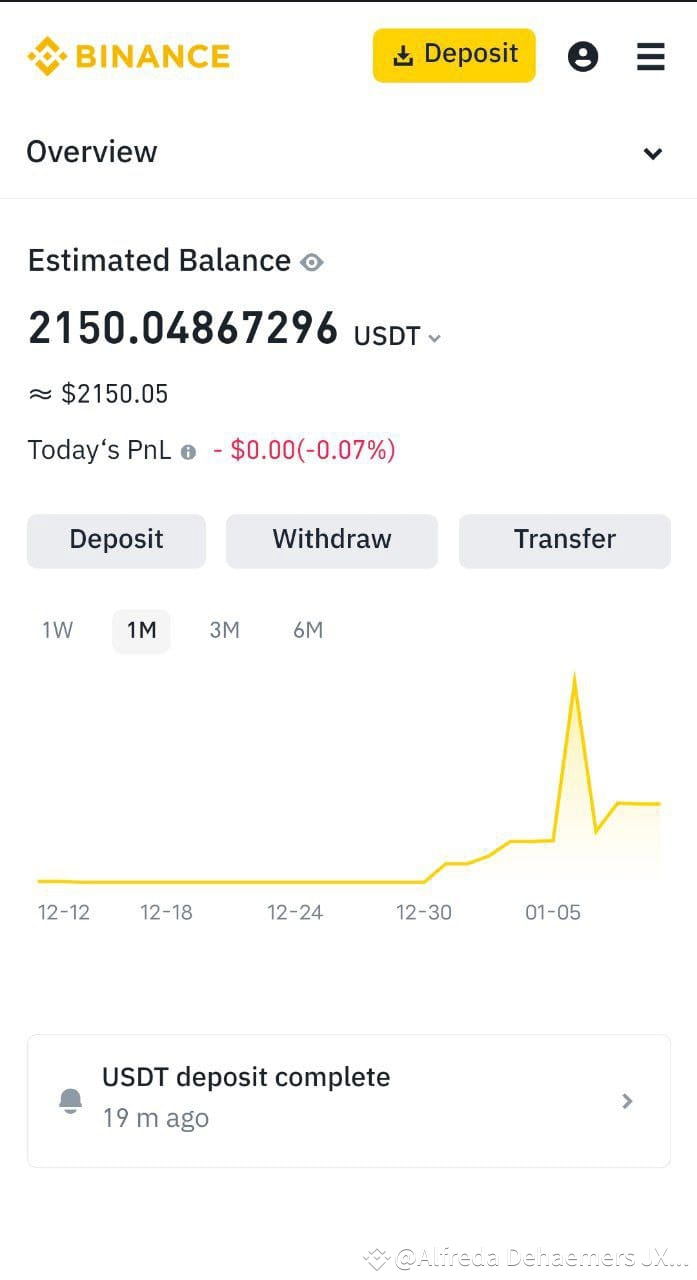Click the chart peak near 01-05
Viewport: 697px width, 1280px height.
tap(575, 675)
